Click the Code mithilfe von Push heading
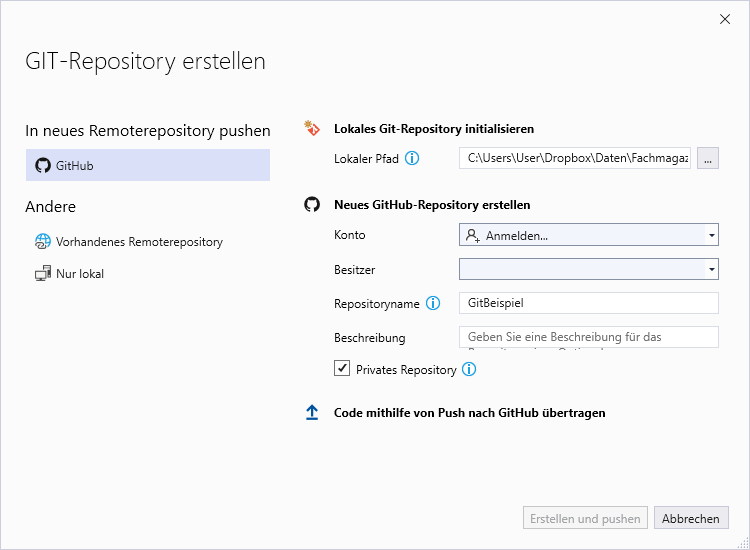This screenshot has height=550, width=750. point(470,413)
